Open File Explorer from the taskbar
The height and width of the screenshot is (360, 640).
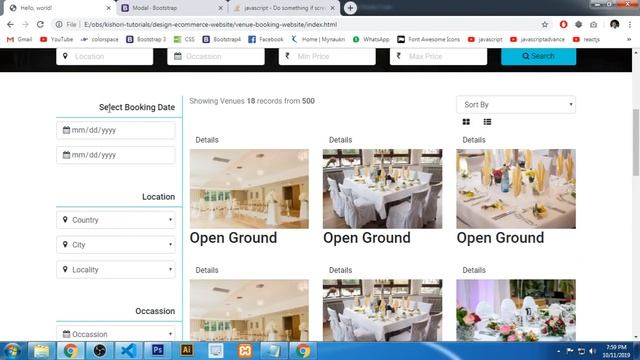coord(41,351)
